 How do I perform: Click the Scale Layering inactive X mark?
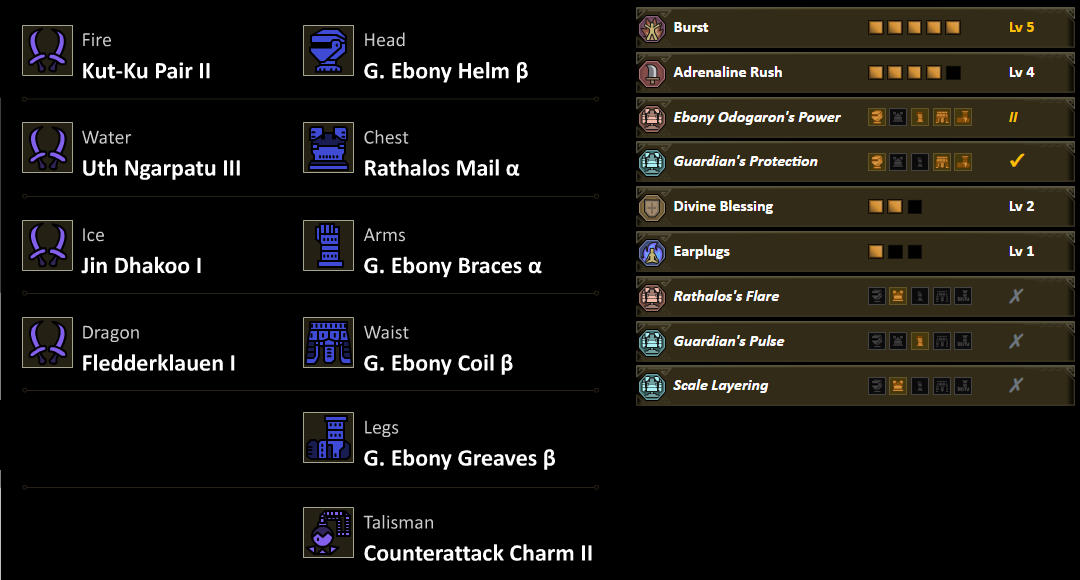(1017, 386)
